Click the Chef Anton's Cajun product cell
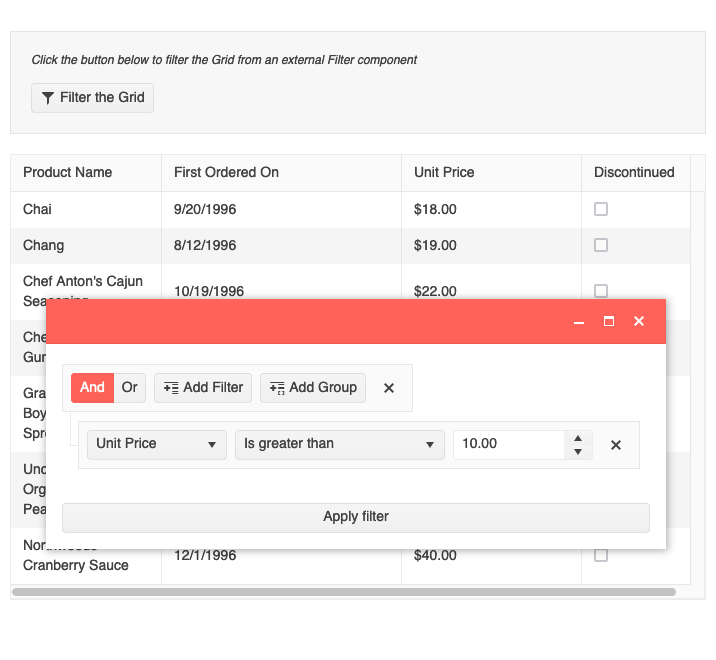This screenshot has height=660, width=716. tap(86, 282)
